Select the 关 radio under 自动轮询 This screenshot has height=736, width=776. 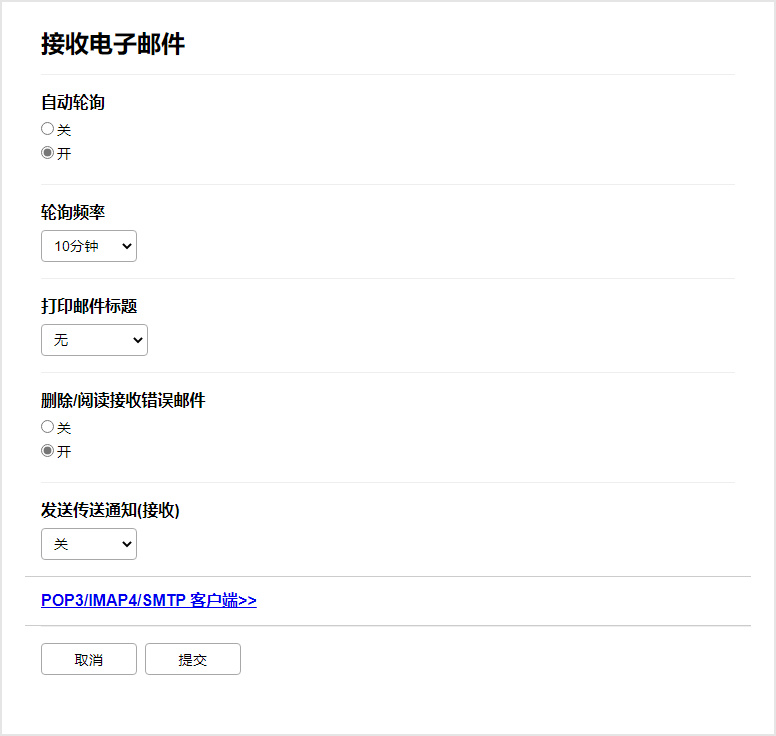tap(47, 129)
